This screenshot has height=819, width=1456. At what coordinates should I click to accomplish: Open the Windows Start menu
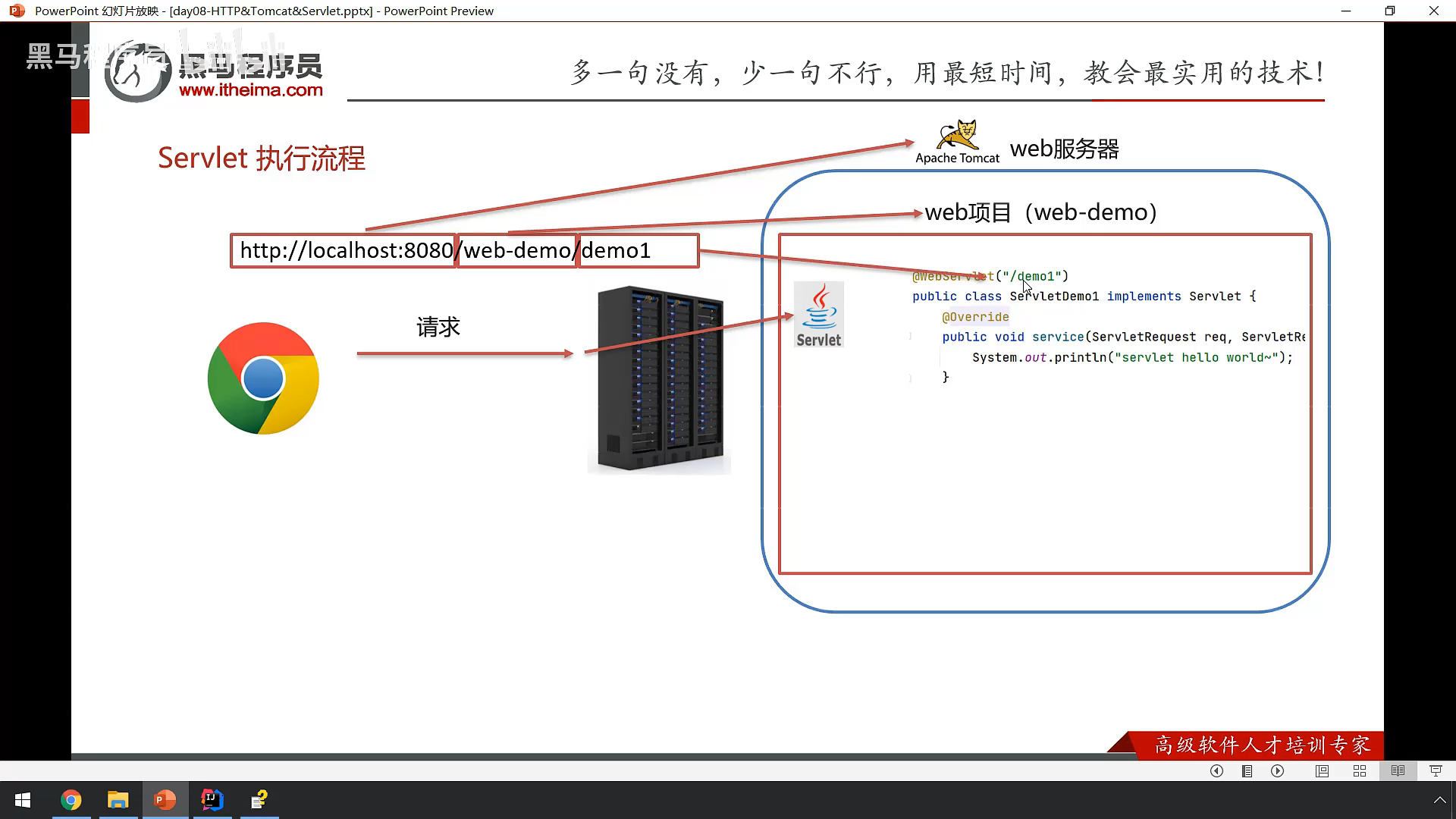[23, 800]
